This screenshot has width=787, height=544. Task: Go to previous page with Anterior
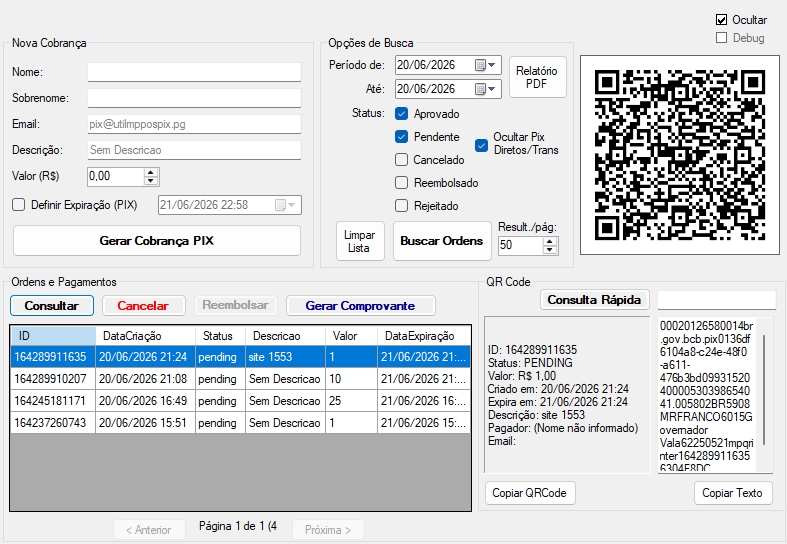149,530
